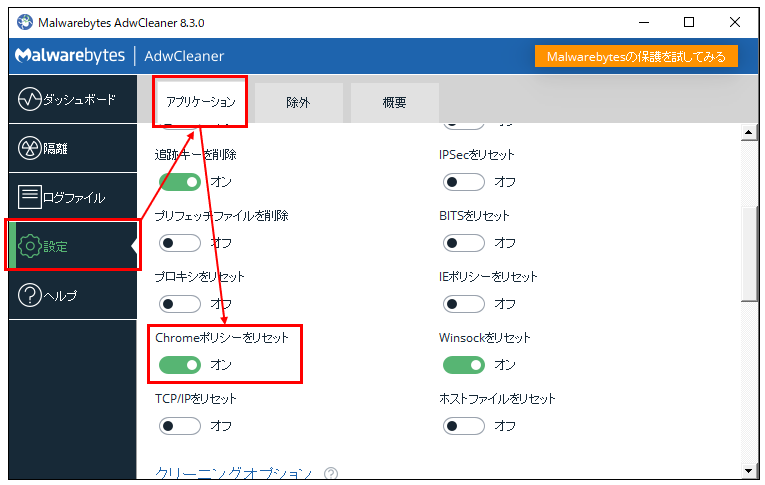Click the Malwarebytes logo in header

[70, 56]
